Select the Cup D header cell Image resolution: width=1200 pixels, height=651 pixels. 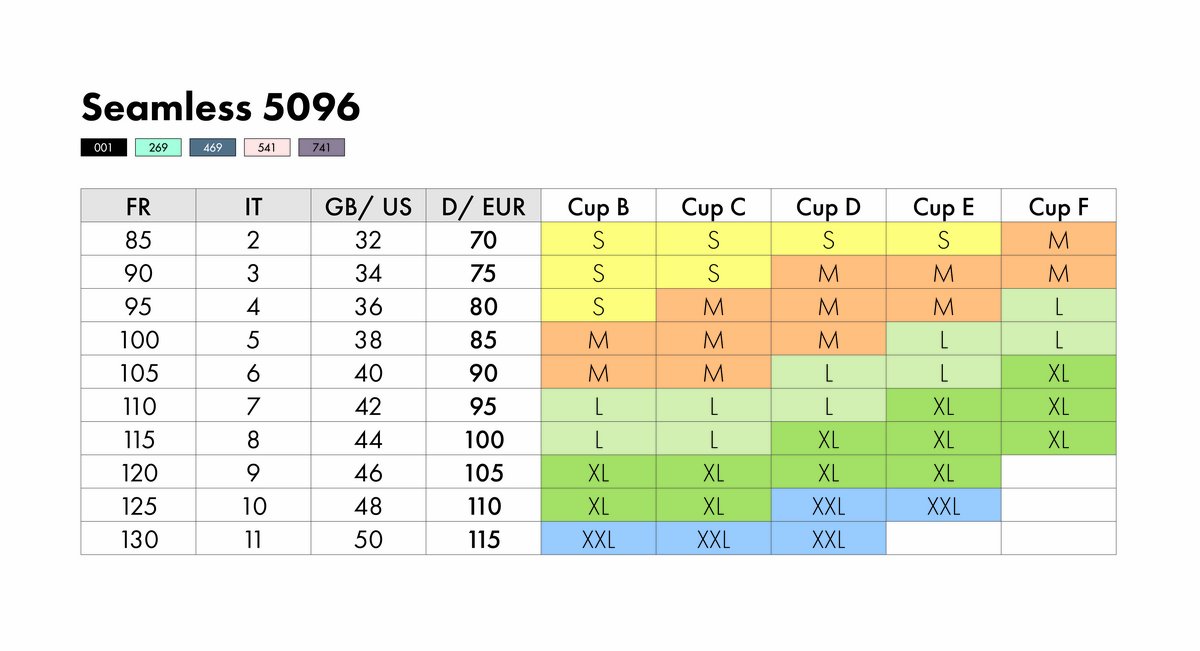[828, 207]
